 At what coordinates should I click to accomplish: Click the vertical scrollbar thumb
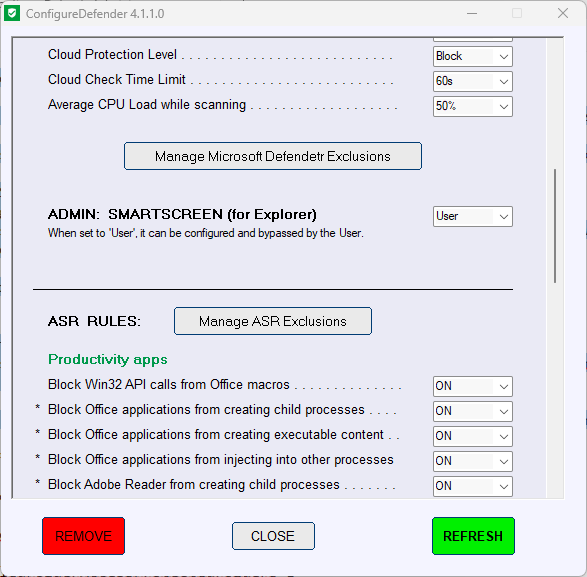coord(555,226)
